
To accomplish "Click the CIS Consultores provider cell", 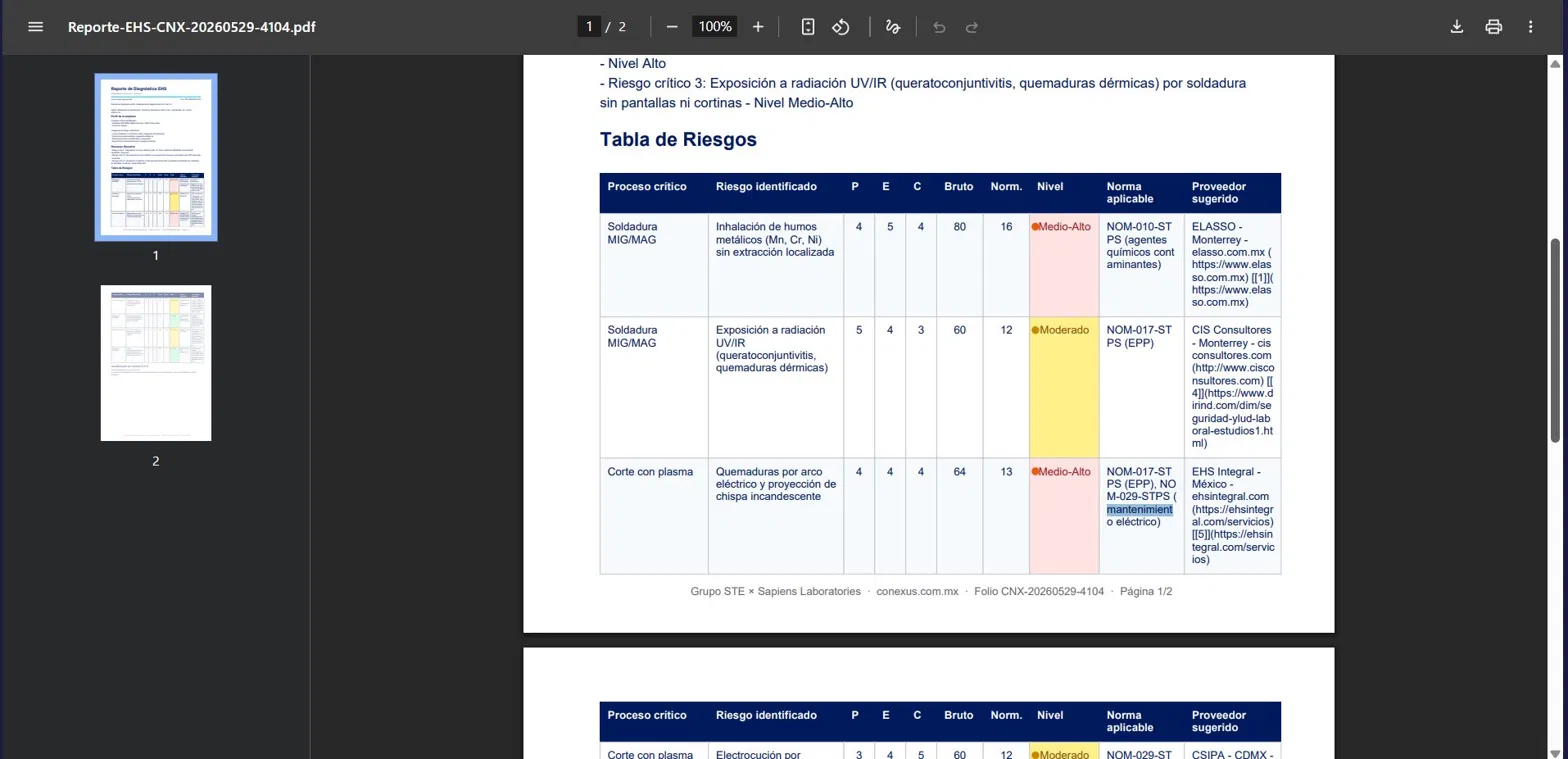I will coord(1232,387).
